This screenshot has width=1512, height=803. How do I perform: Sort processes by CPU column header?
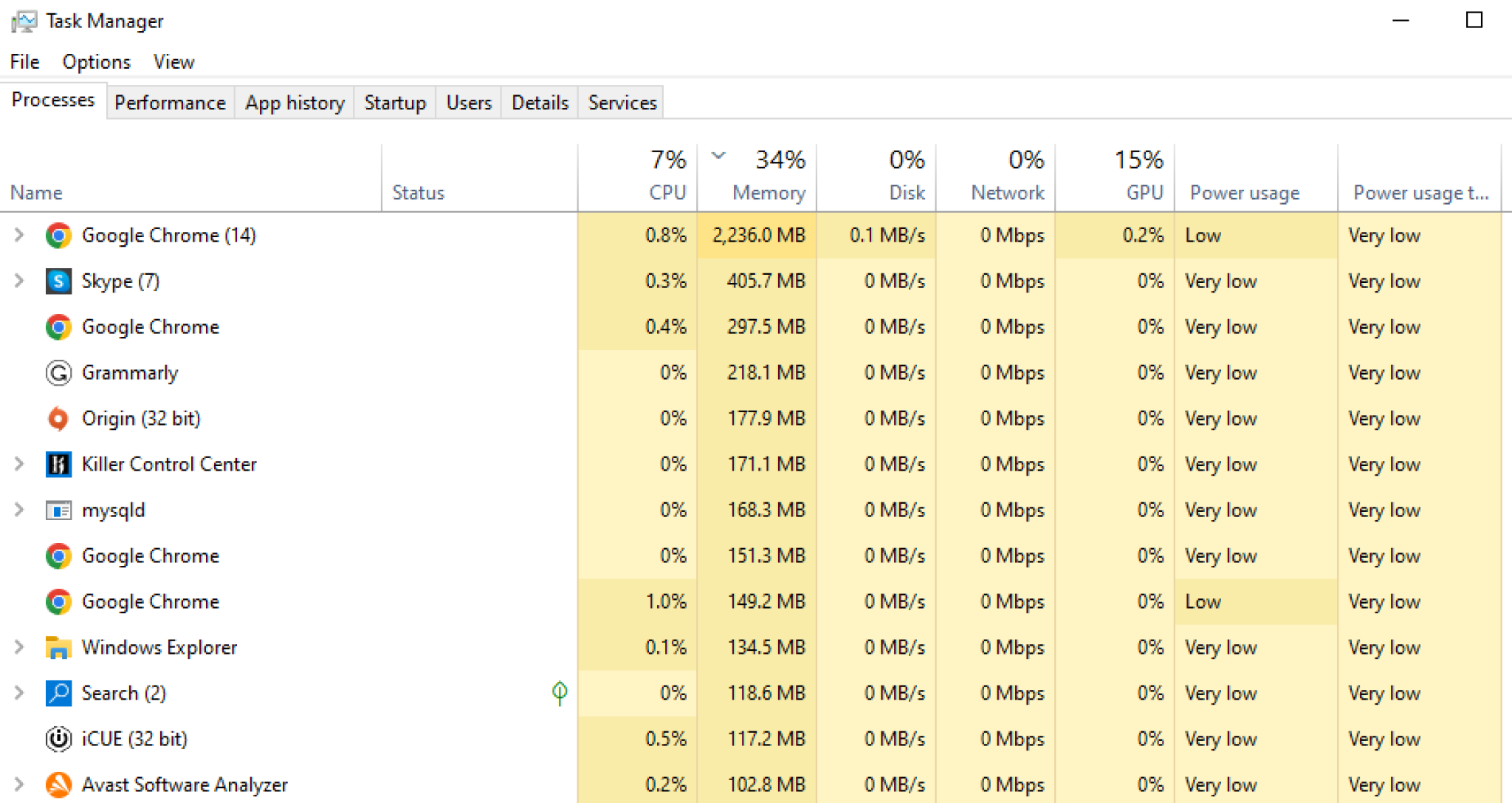pyautogui.click(x=667, y=192)
